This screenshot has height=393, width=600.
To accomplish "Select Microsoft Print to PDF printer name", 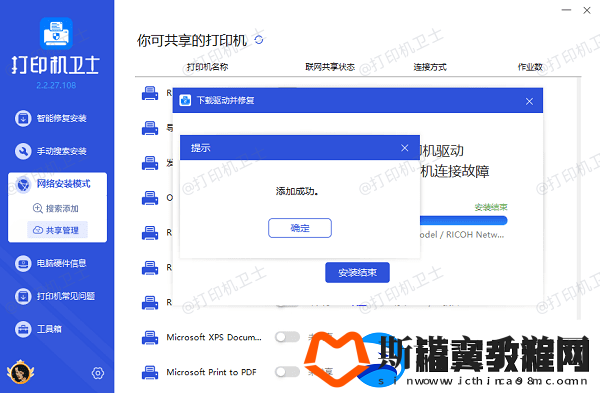I will pyautogui.click(x=211, y=372).
